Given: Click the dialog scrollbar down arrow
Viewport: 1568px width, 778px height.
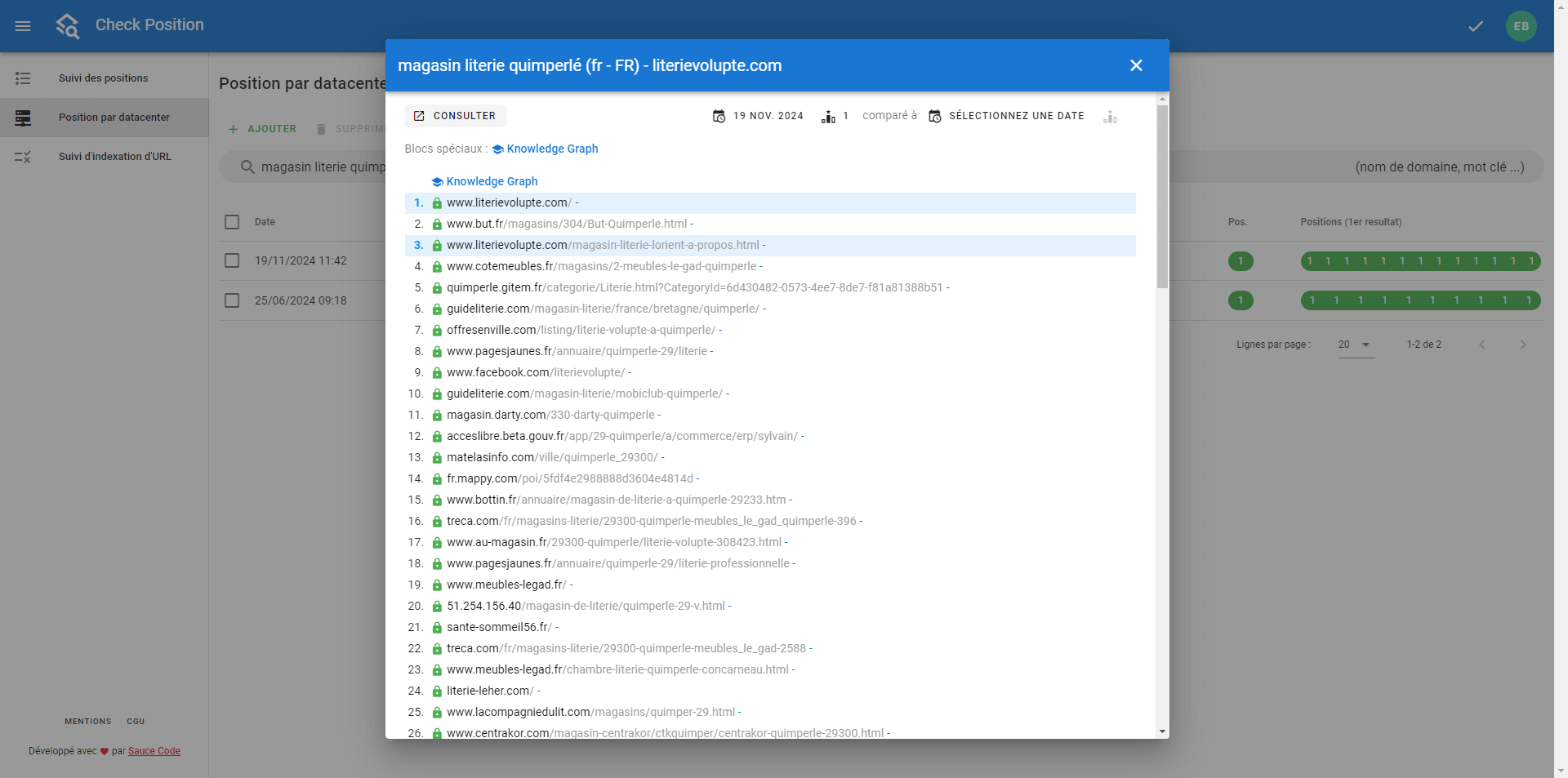Looking at the screenshot, I should (x=1162, y=731).
